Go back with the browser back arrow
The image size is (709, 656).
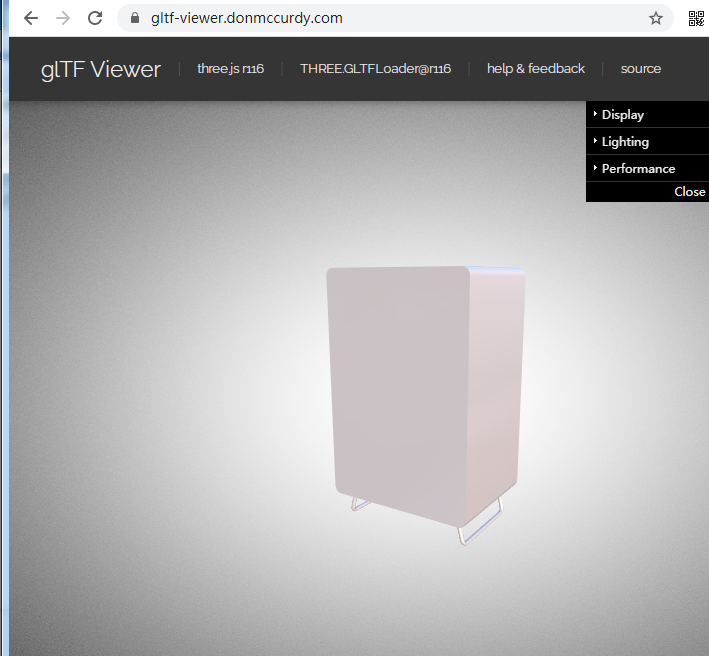31,18
